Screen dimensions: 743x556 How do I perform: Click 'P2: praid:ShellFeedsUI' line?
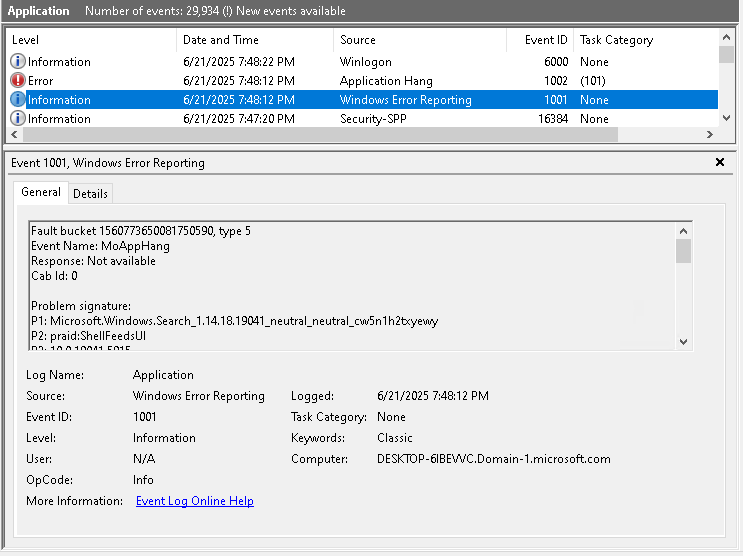(x=88, y=336)
